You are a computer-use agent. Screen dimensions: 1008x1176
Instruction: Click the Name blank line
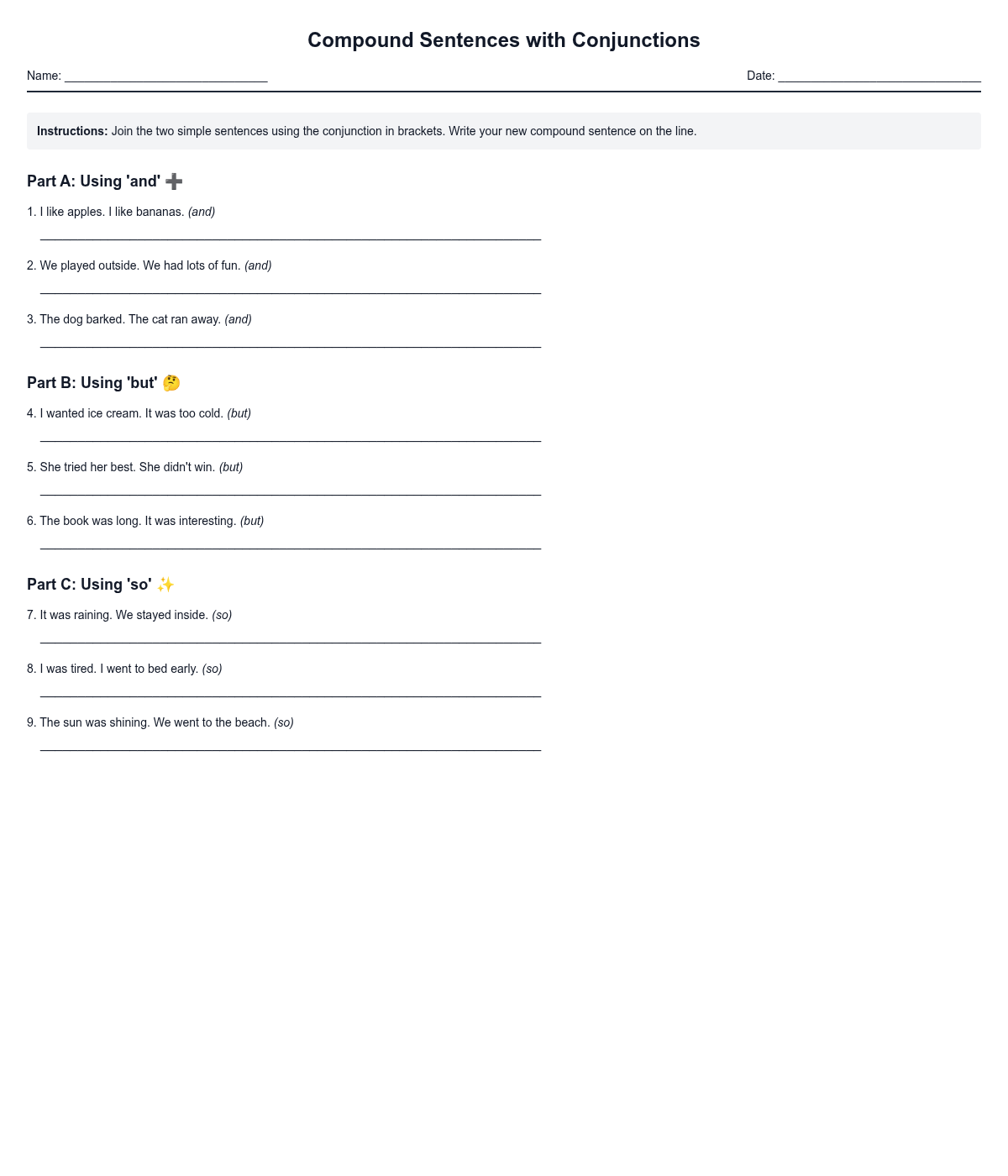pyautogui.click(x=165, y=76)
